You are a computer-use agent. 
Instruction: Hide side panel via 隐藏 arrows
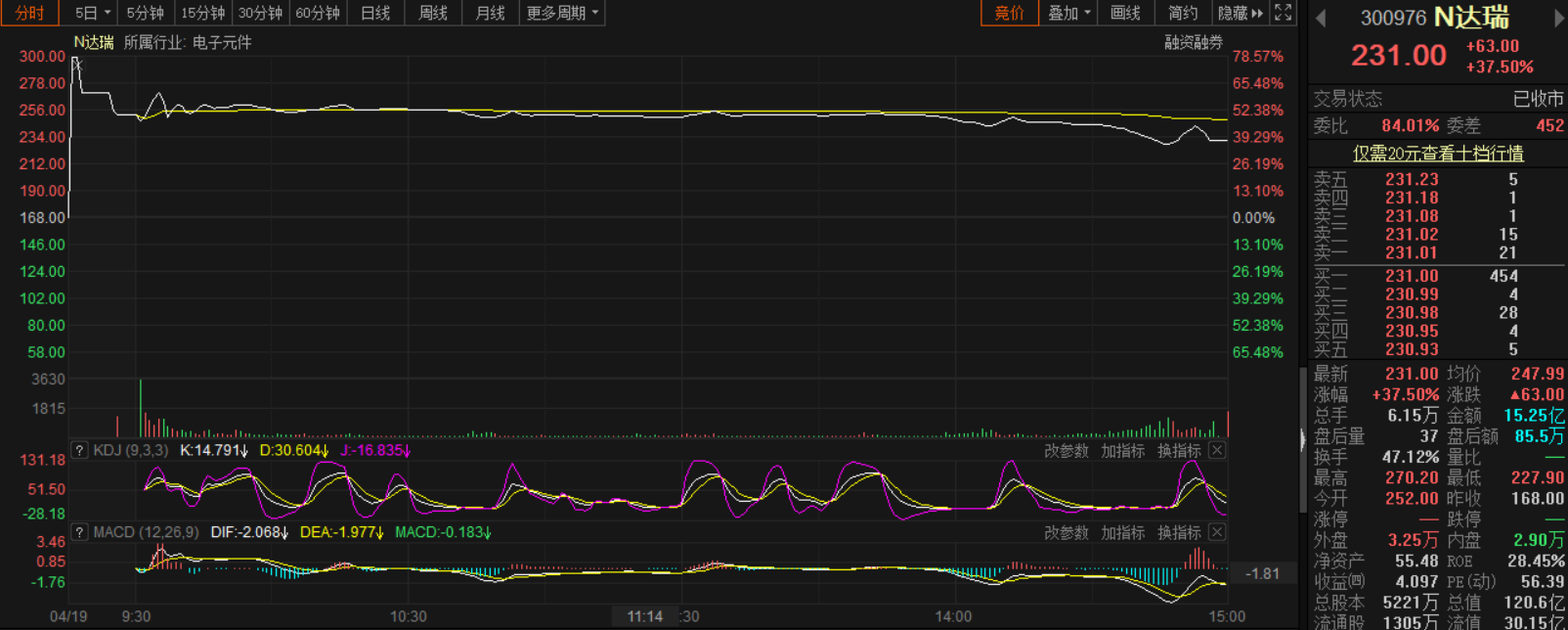point(1240,13)
